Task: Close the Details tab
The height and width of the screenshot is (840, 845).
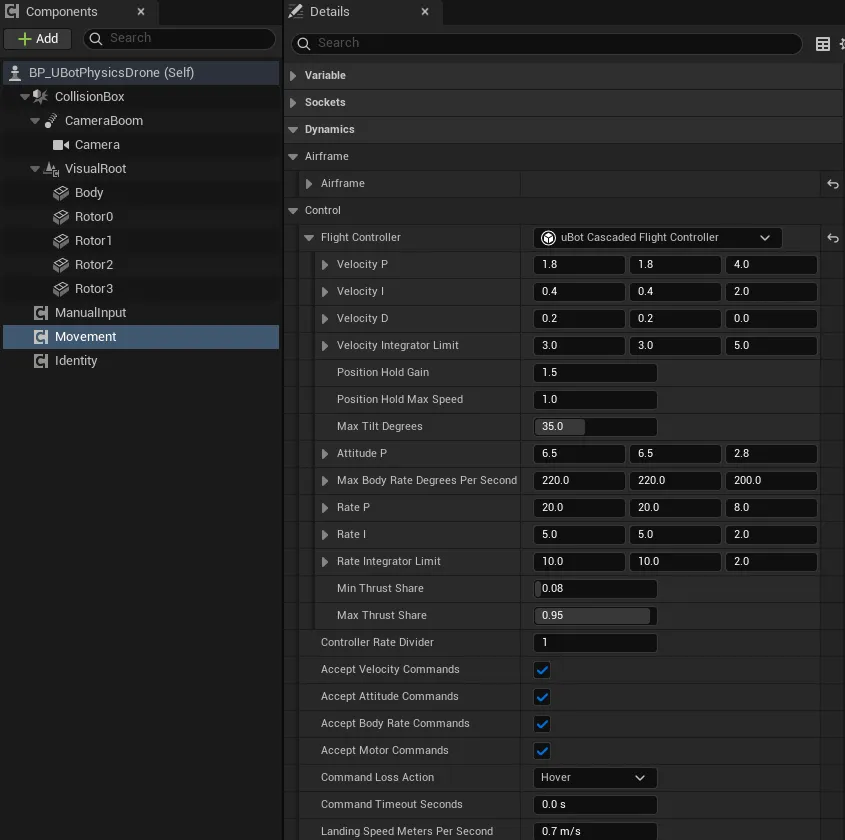Action: pos(425,11)
